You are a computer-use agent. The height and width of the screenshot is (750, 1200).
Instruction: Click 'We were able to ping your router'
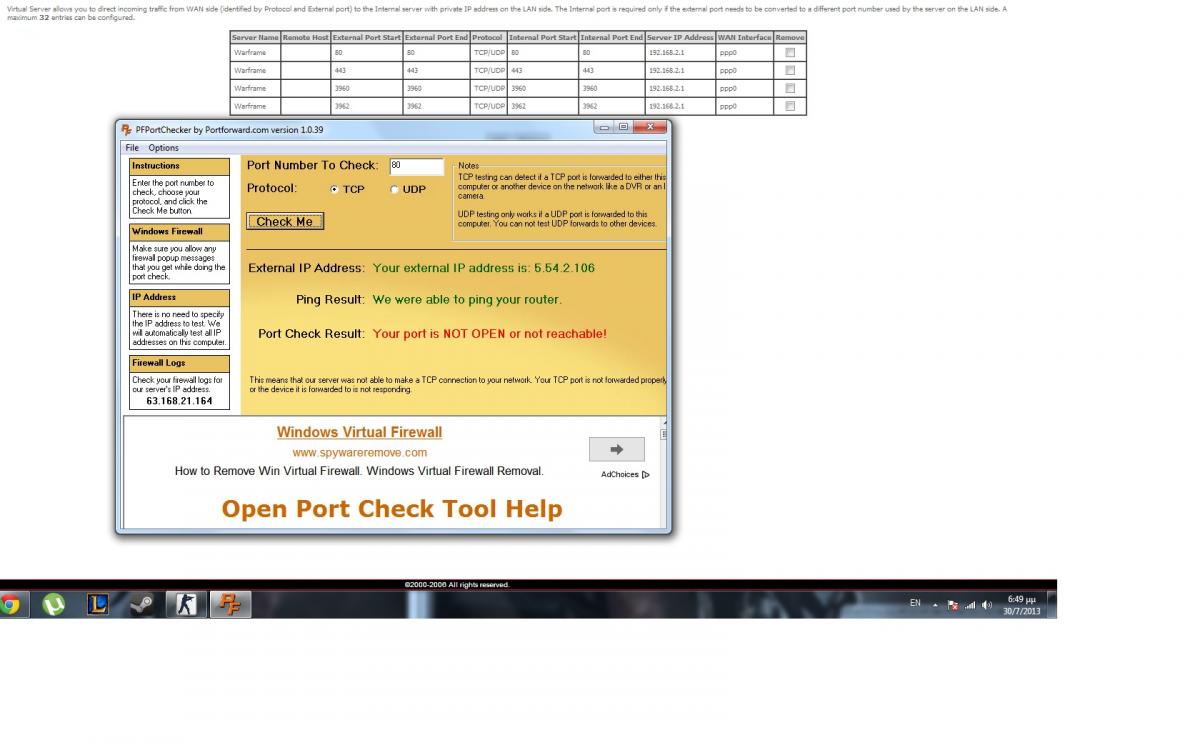point(467,299)
